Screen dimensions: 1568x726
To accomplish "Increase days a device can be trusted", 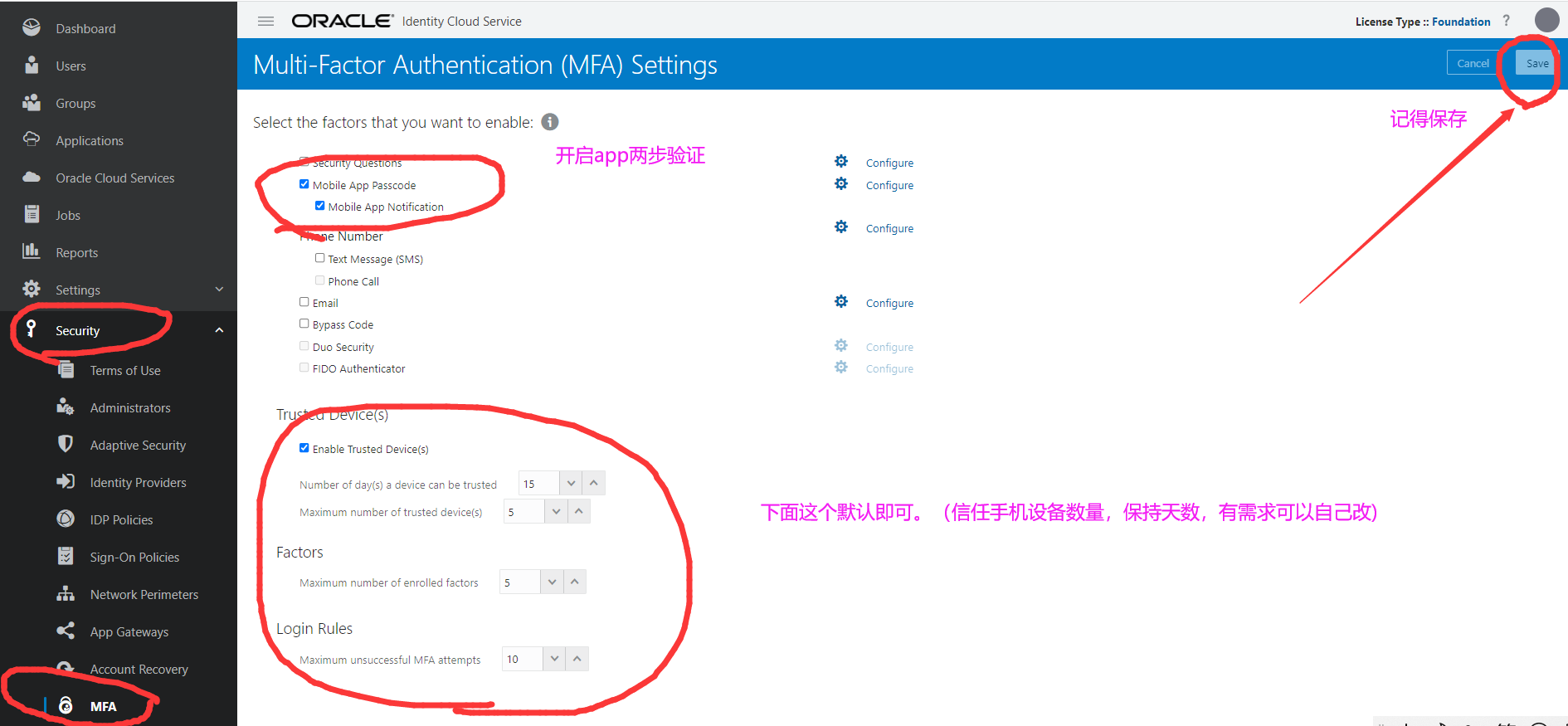I will [594, 483].
